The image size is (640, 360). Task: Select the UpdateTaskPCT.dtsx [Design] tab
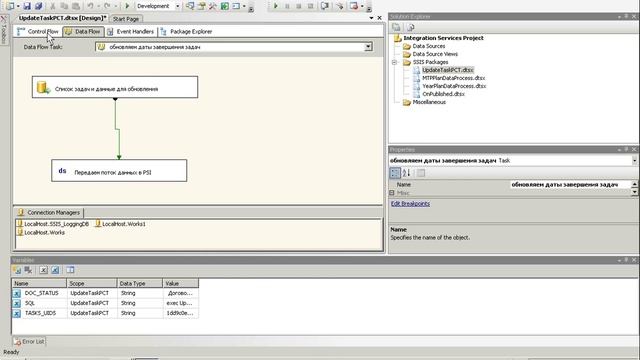tap(62, 18)
